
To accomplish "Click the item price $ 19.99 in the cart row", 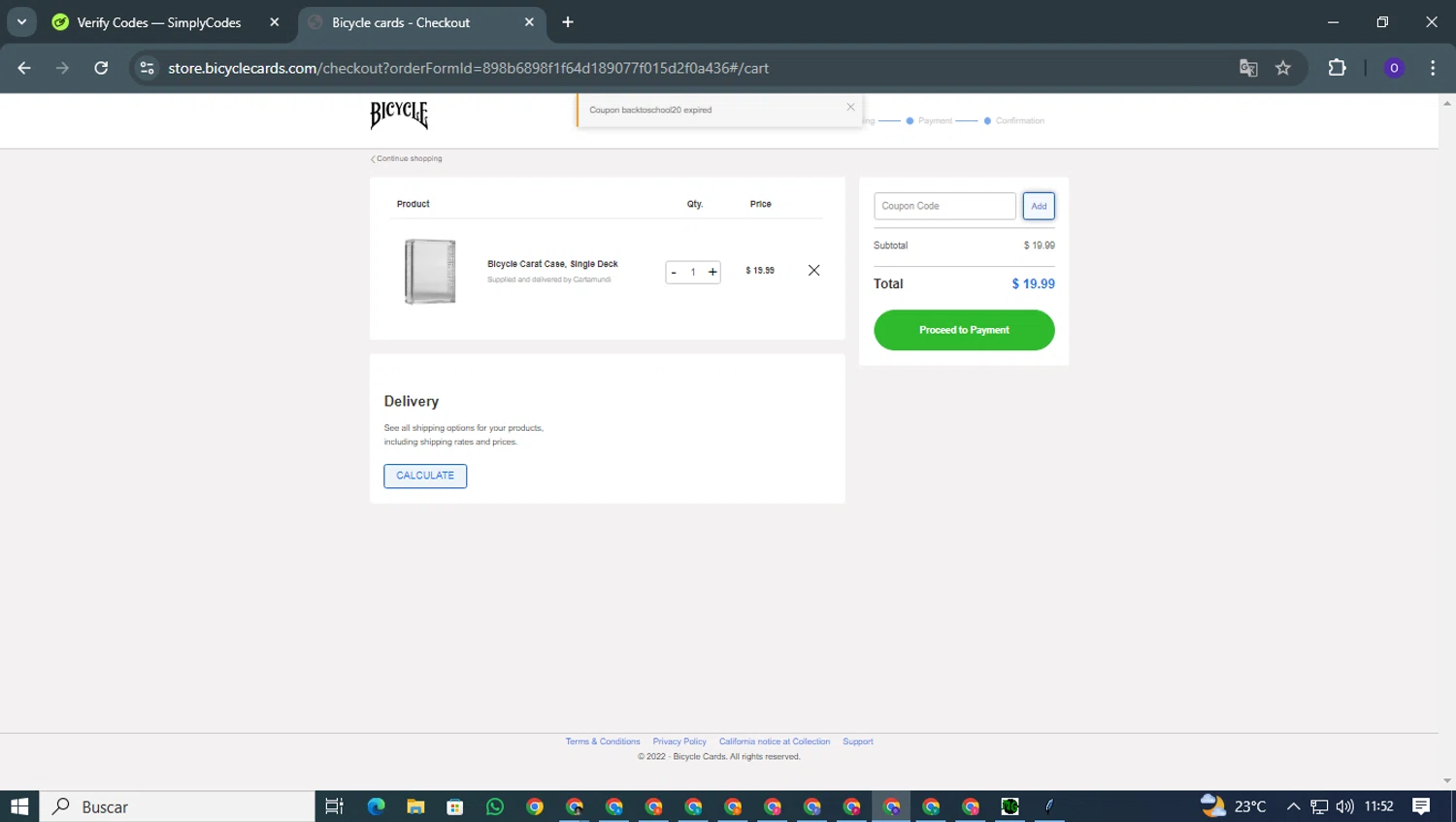I will point(760,271).
